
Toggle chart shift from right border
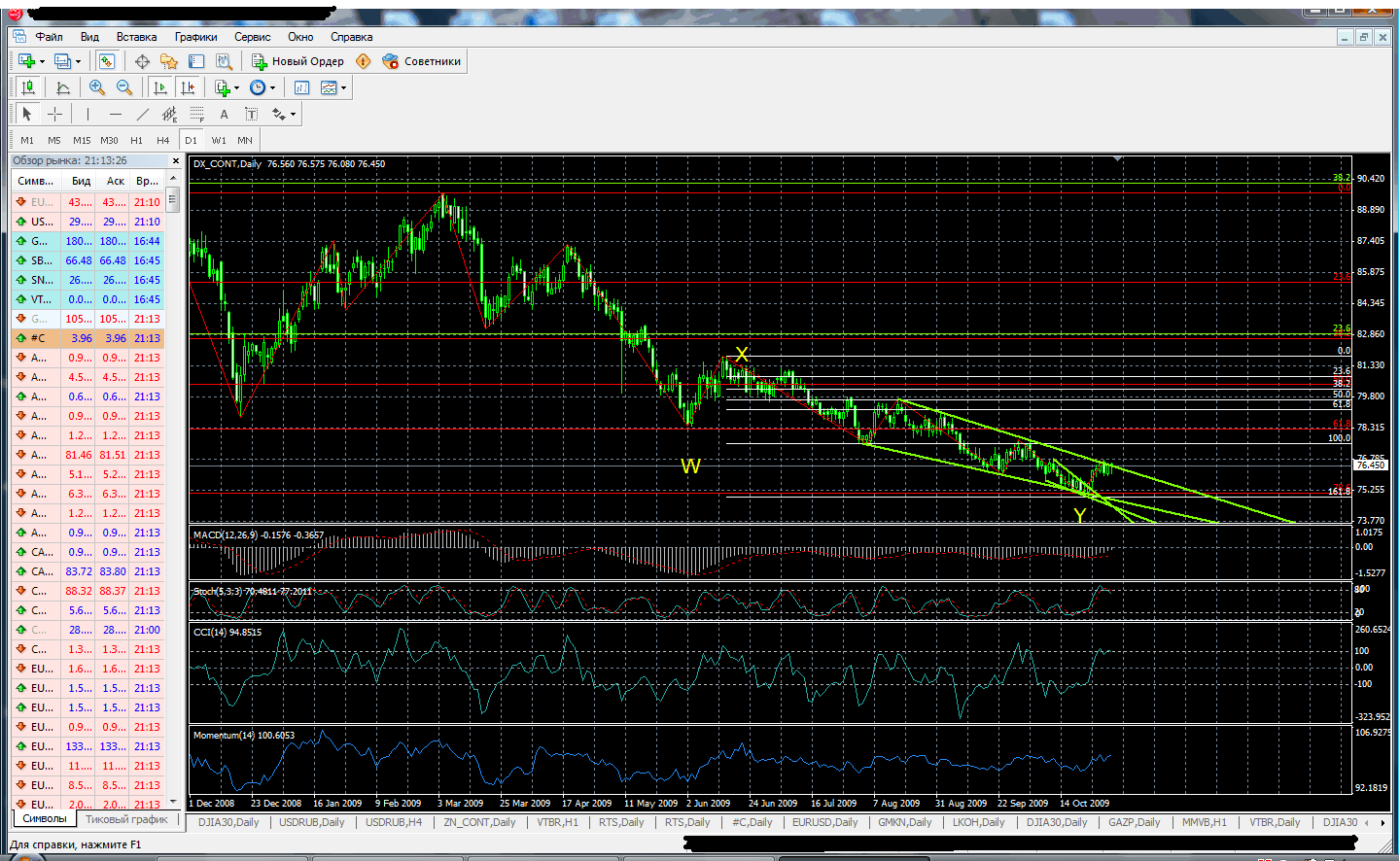coord(188,87)
